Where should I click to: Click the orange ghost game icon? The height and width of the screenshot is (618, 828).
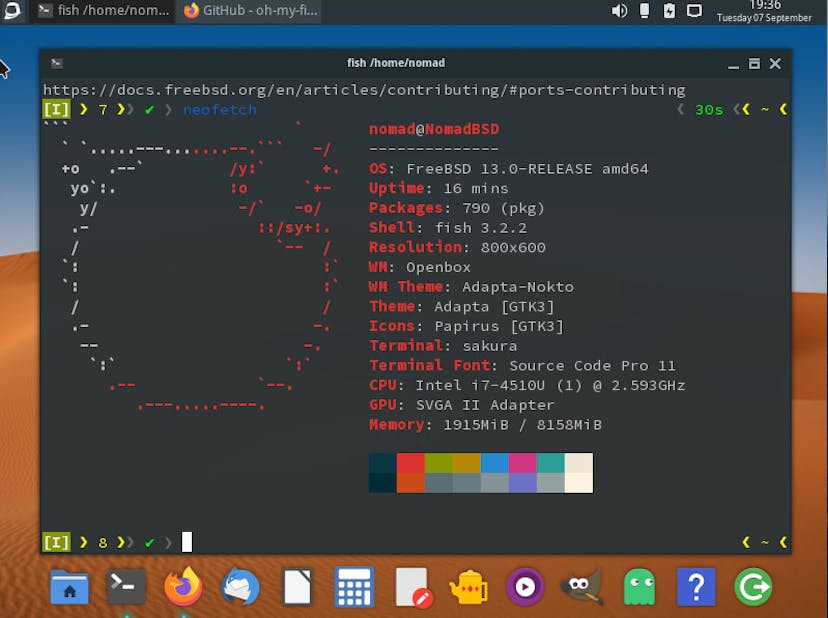tap(639, 587)
